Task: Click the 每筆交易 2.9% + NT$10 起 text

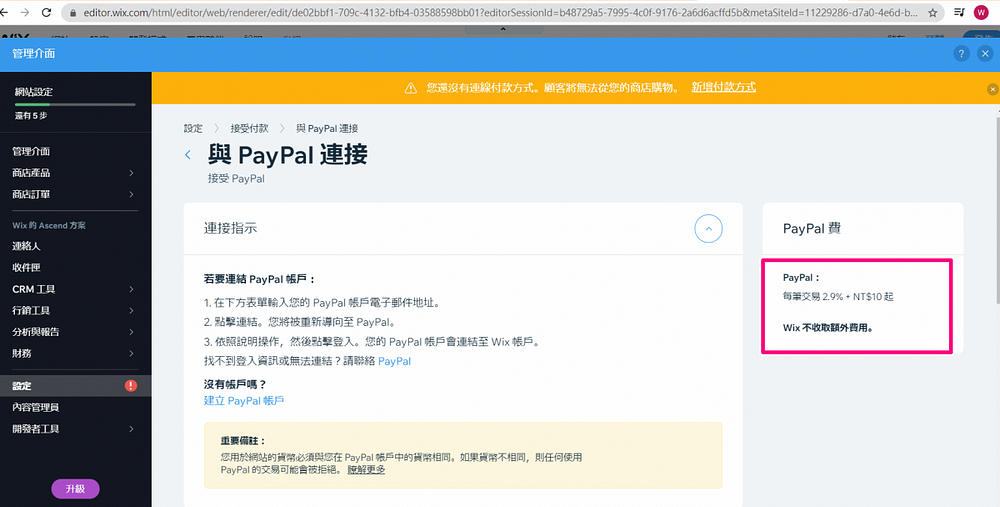Action: [x=838, y=297]
